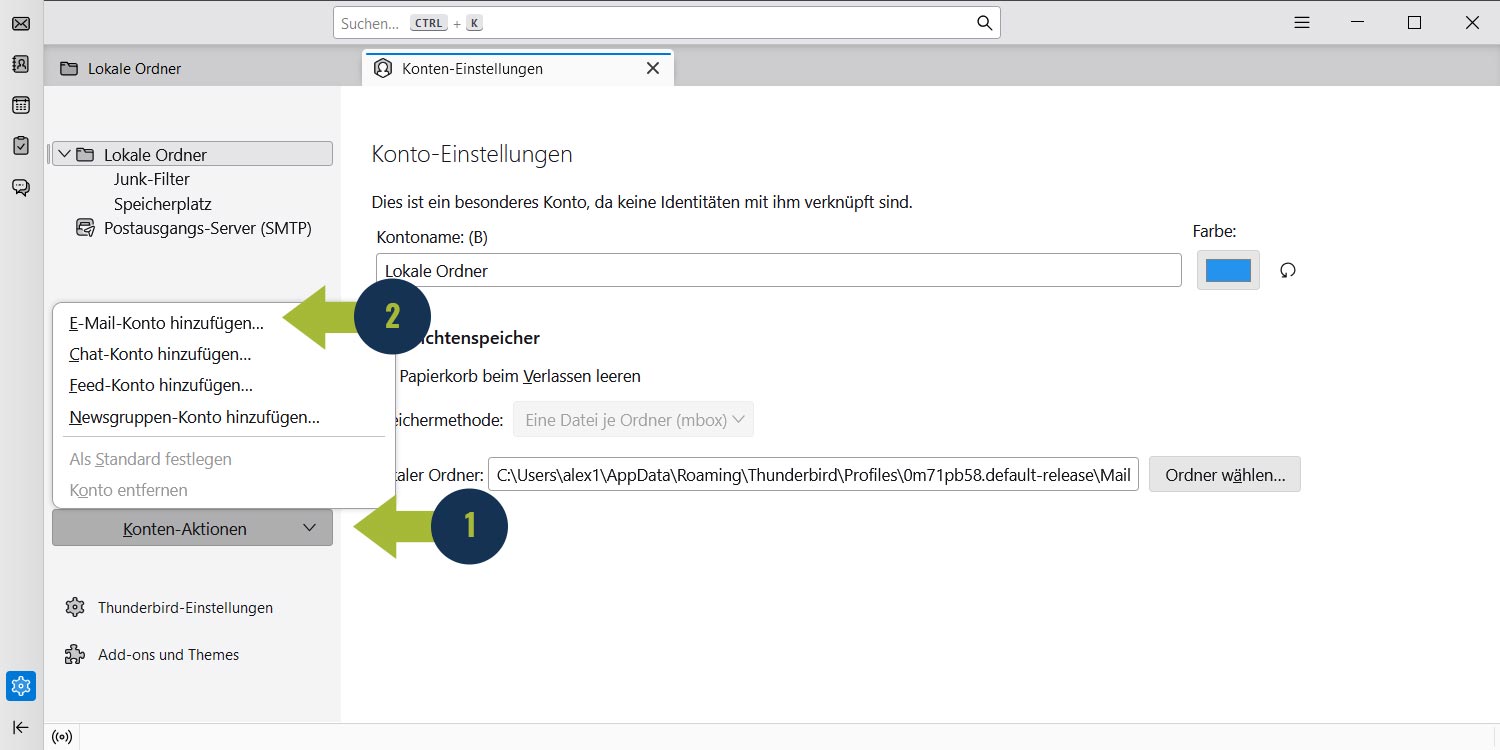Viewport: 1500px width, 750px height.
Task: Click the Lokale Ordner folder icon in tree
Action: [x=85, y=154]
